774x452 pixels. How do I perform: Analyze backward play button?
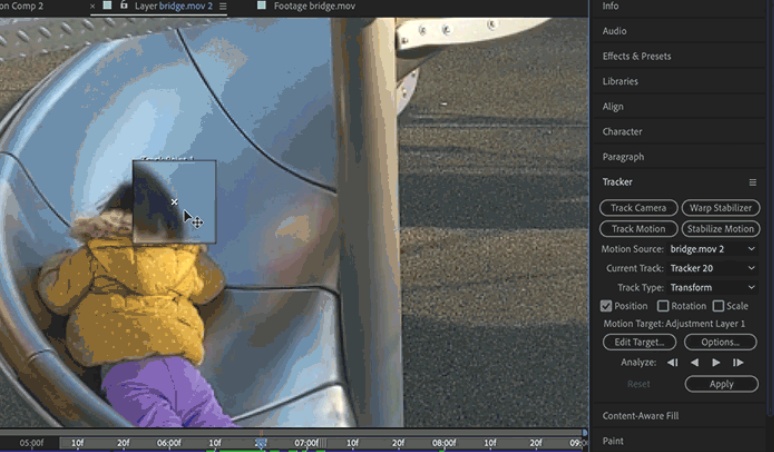(x=695, y=363)
